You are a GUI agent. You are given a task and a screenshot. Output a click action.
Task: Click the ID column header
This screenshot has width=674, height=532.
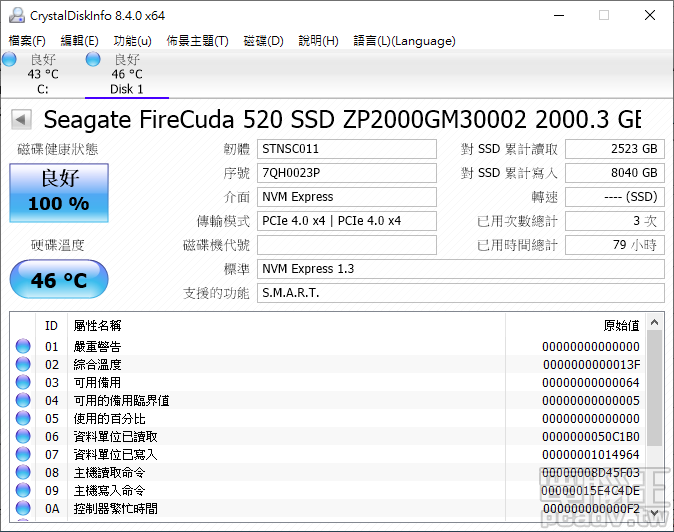click(x=51, y=326)
